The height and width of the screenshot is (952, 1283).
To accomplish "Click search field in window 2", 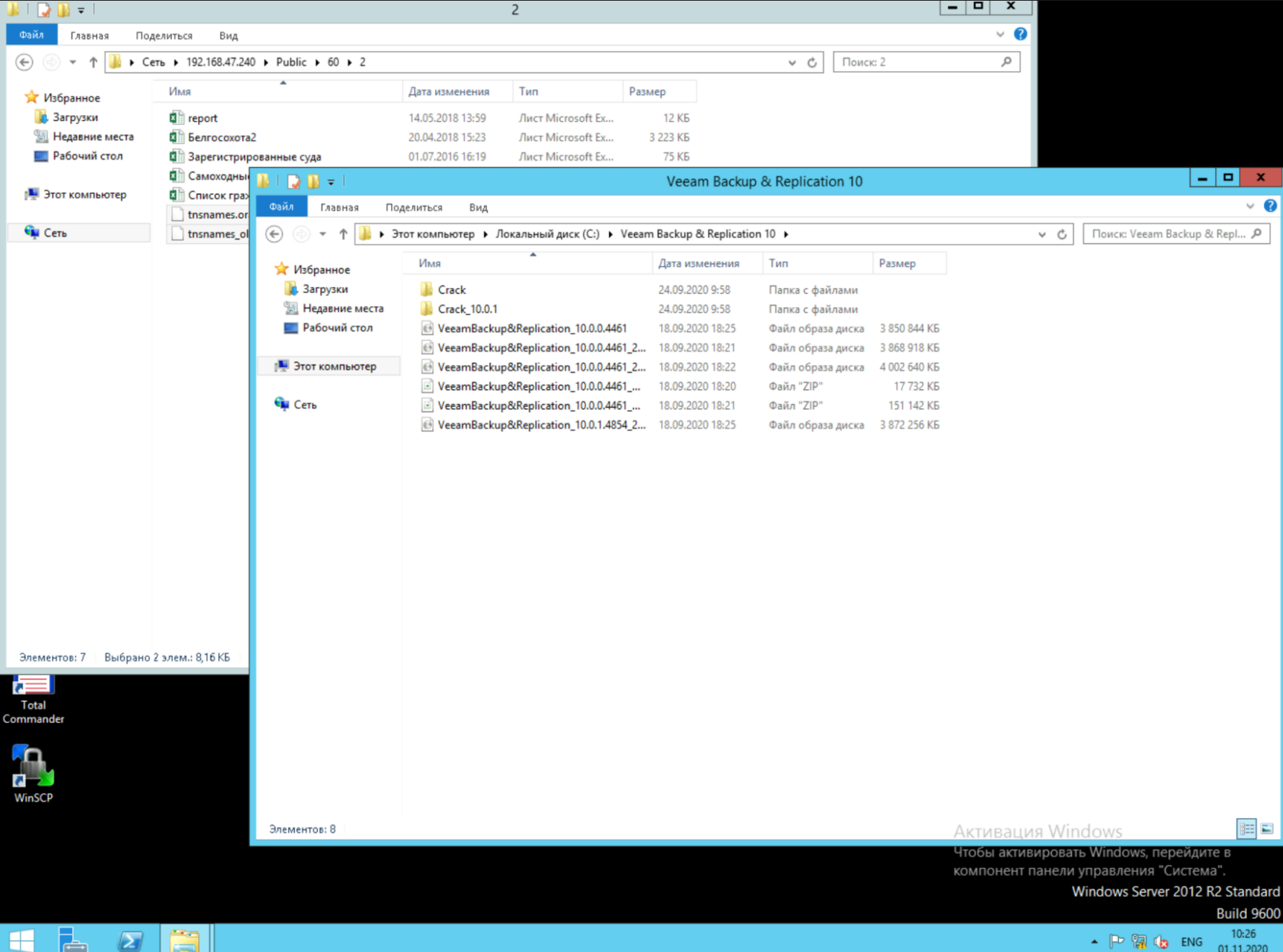I will coord(926,62).
